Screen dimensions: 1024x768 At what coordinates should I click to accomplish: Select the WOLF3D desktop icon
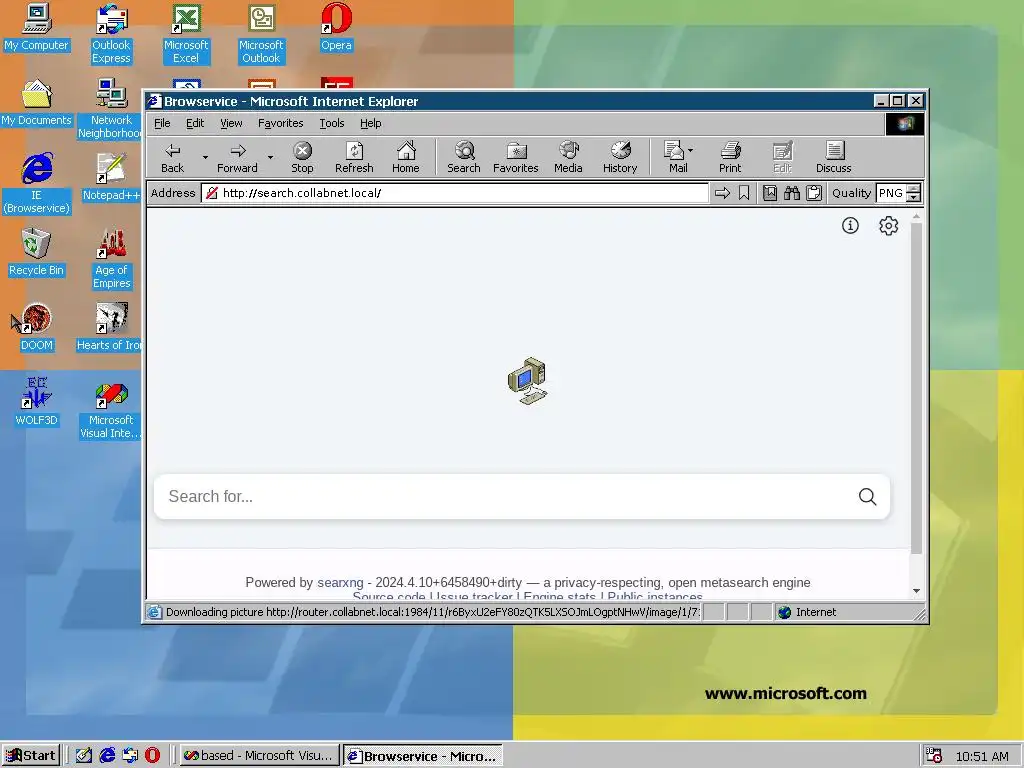click(36, 402)
